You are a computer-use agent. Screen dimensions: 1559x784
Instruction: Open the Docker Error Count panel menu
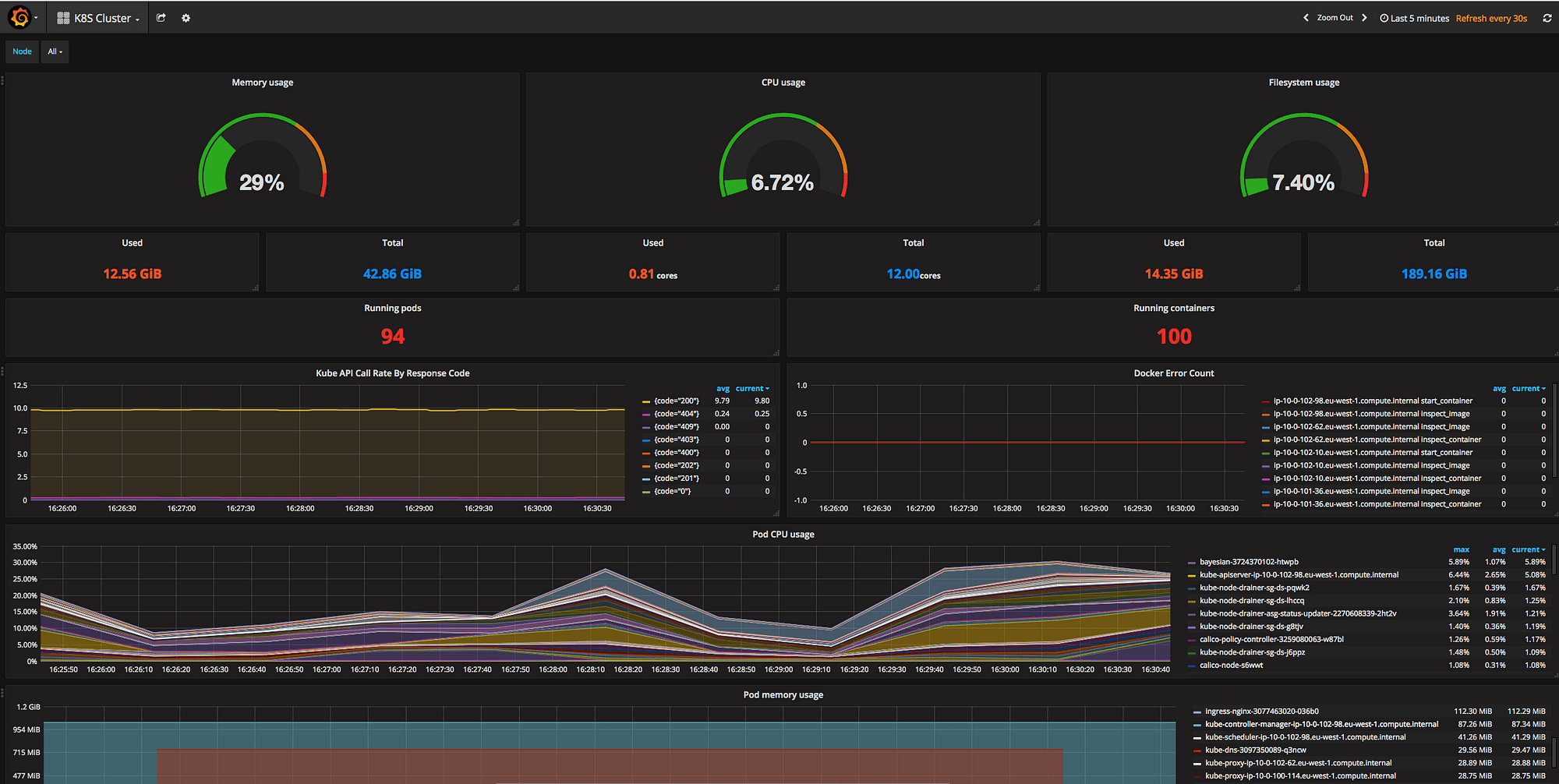tap(1174, 373)
